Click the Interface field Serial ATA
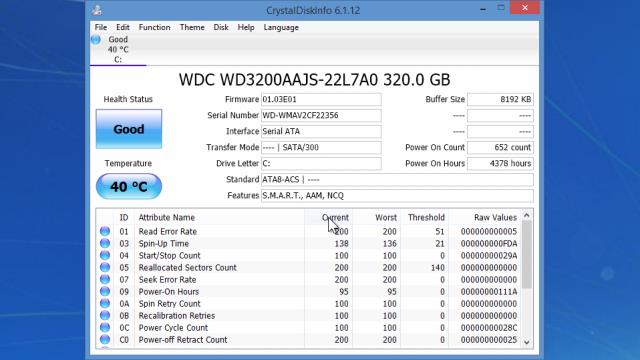Screen dimensions: 640x360 321,131
